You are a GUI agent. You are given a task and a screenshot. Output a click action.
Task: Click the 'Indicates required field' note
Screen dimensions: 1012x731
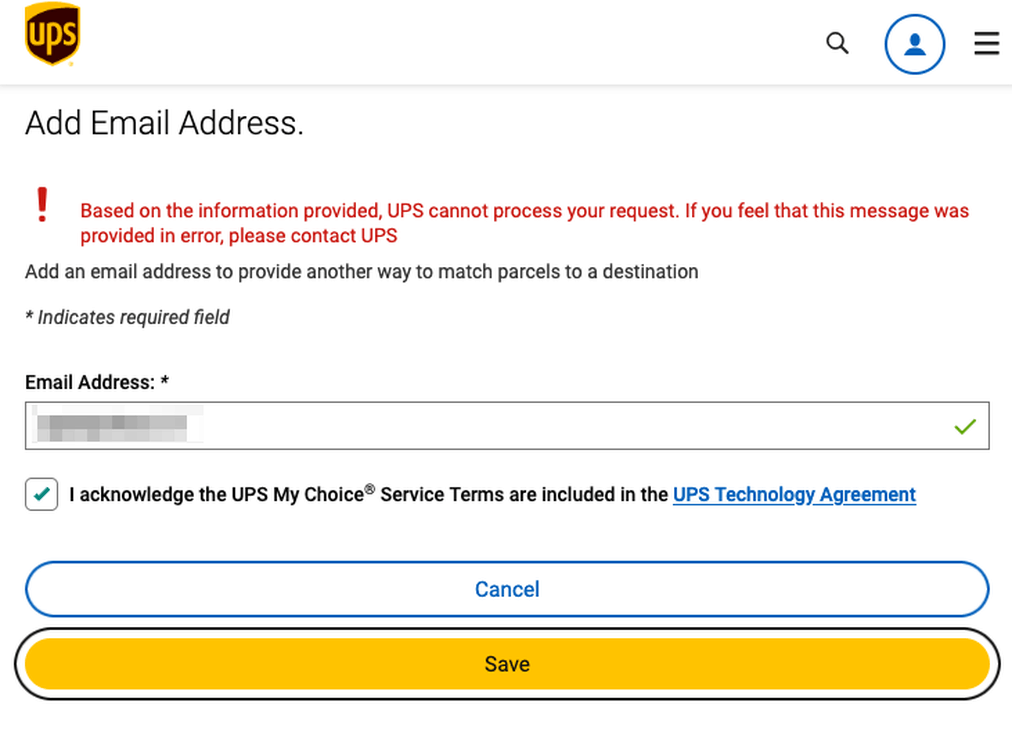tap(128, 317)
